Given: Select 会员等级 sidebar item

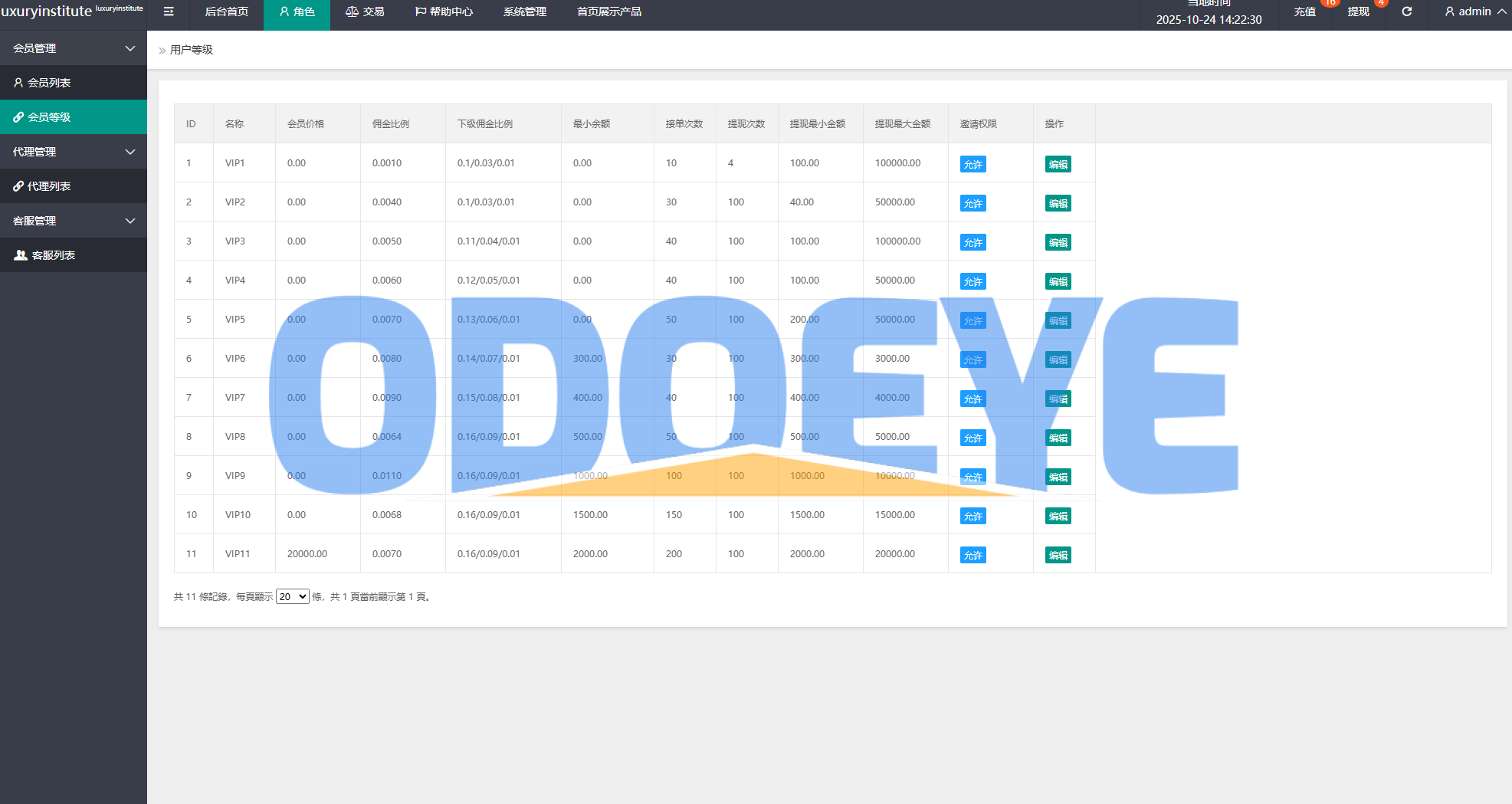Looking at the screenshot, I should pyautogui.click(x=49, y=117).
